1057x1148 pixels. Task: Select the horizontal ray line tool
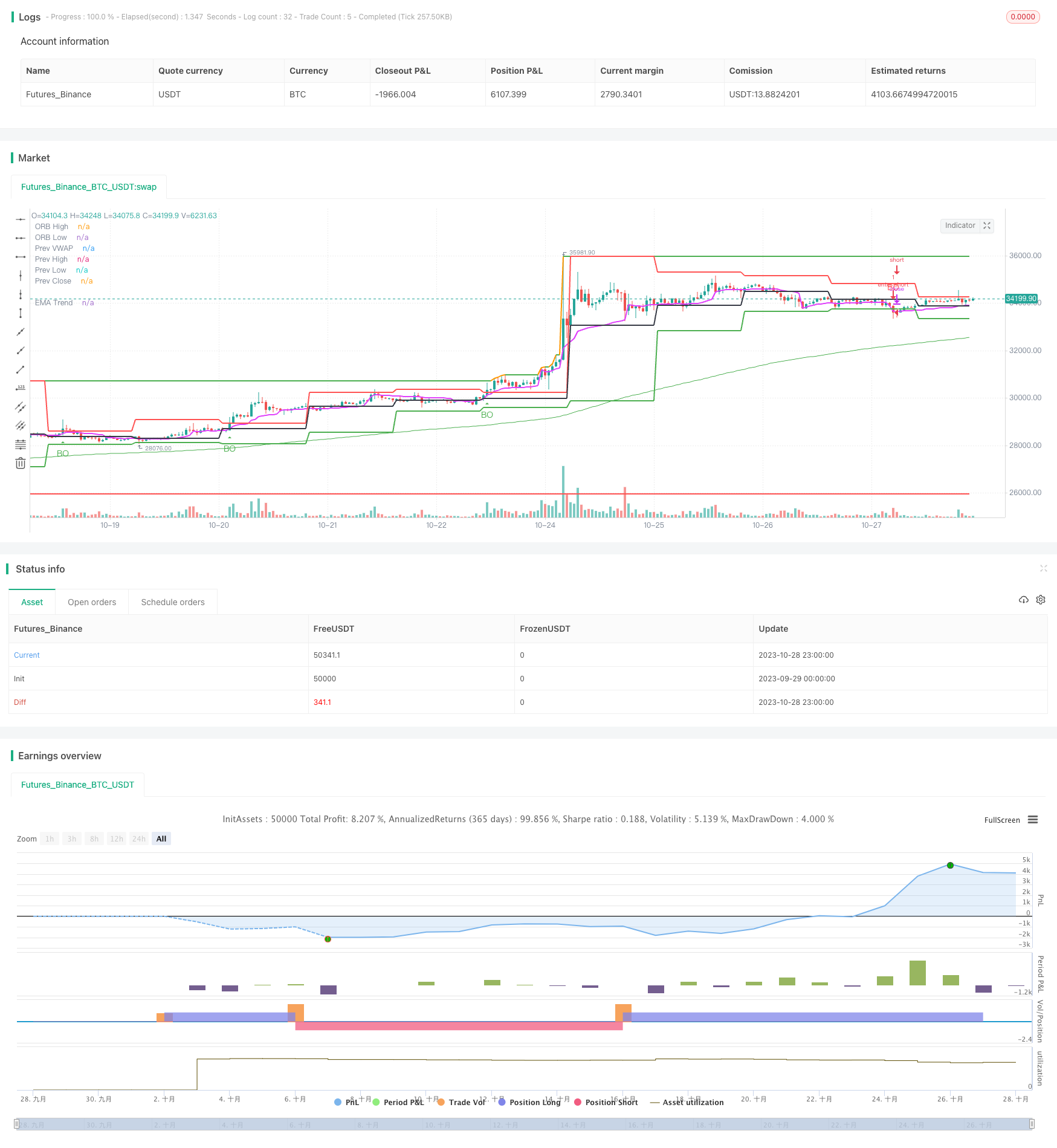[21, 238]
